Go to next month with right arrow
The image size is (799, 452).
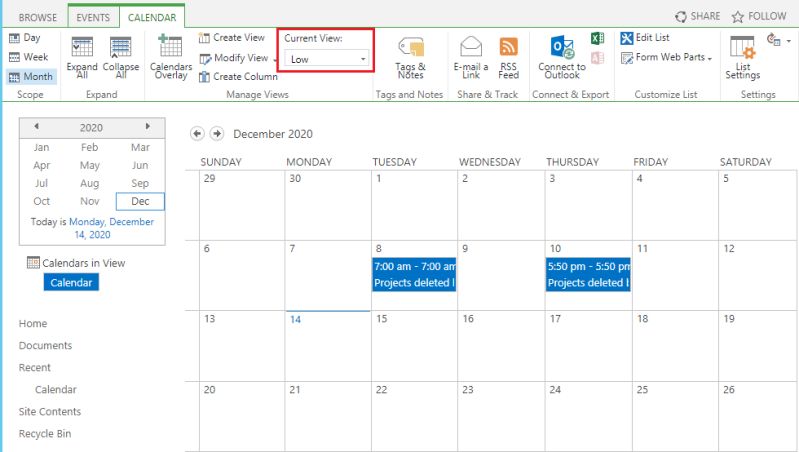(217, 134)
